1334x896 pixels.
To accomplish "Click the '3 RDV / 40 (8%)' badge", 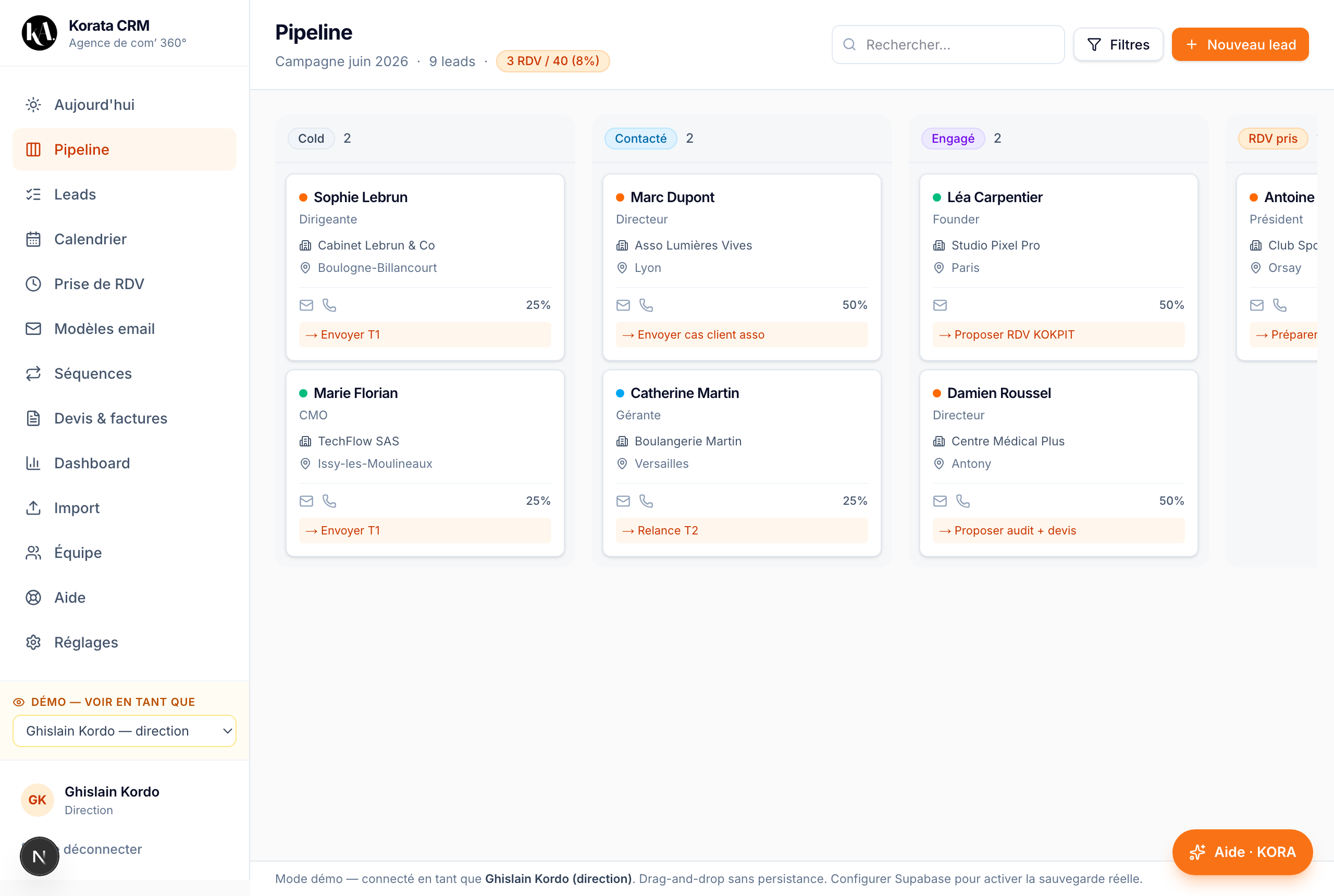I will [552, 61].
